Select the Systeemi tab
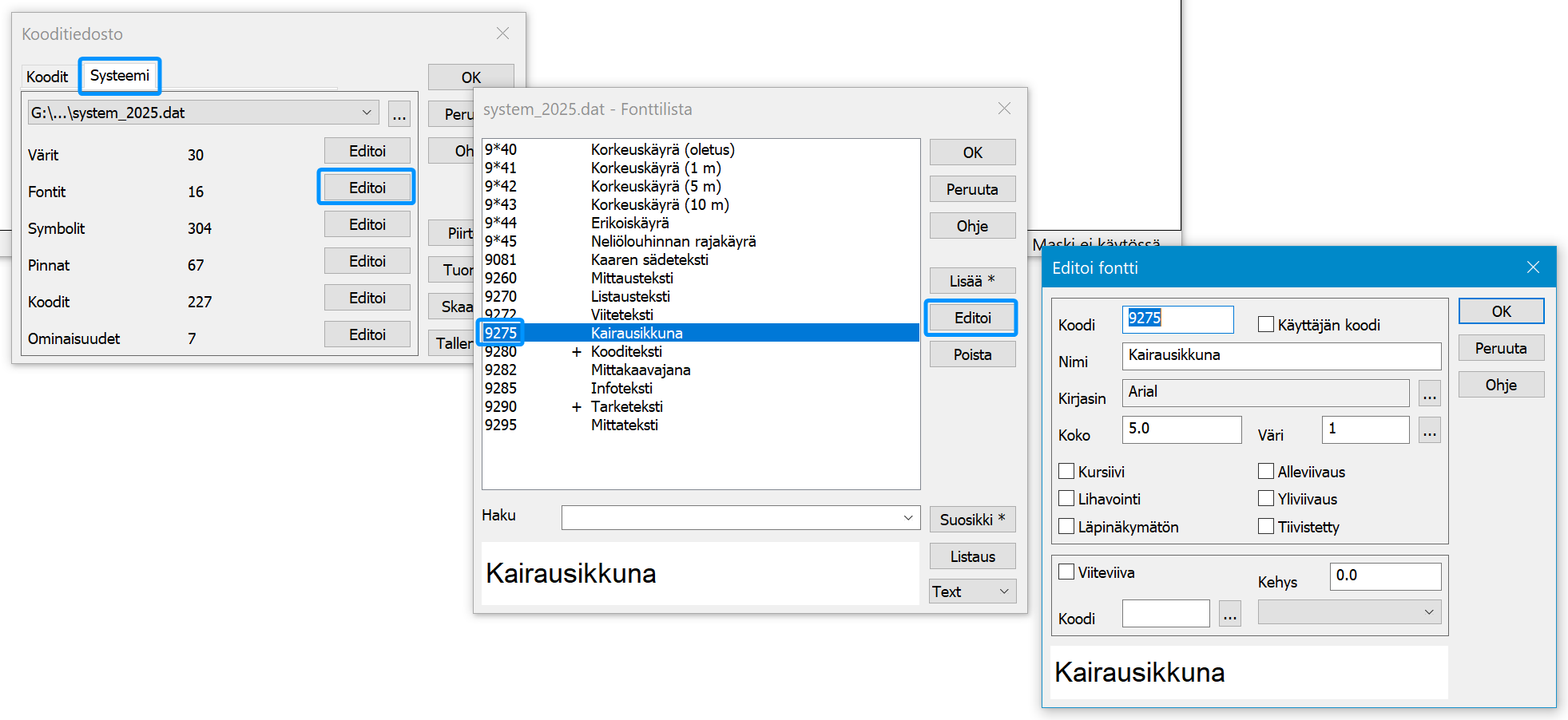Screen dimensions: 1568x720 (x=120, y=76)
